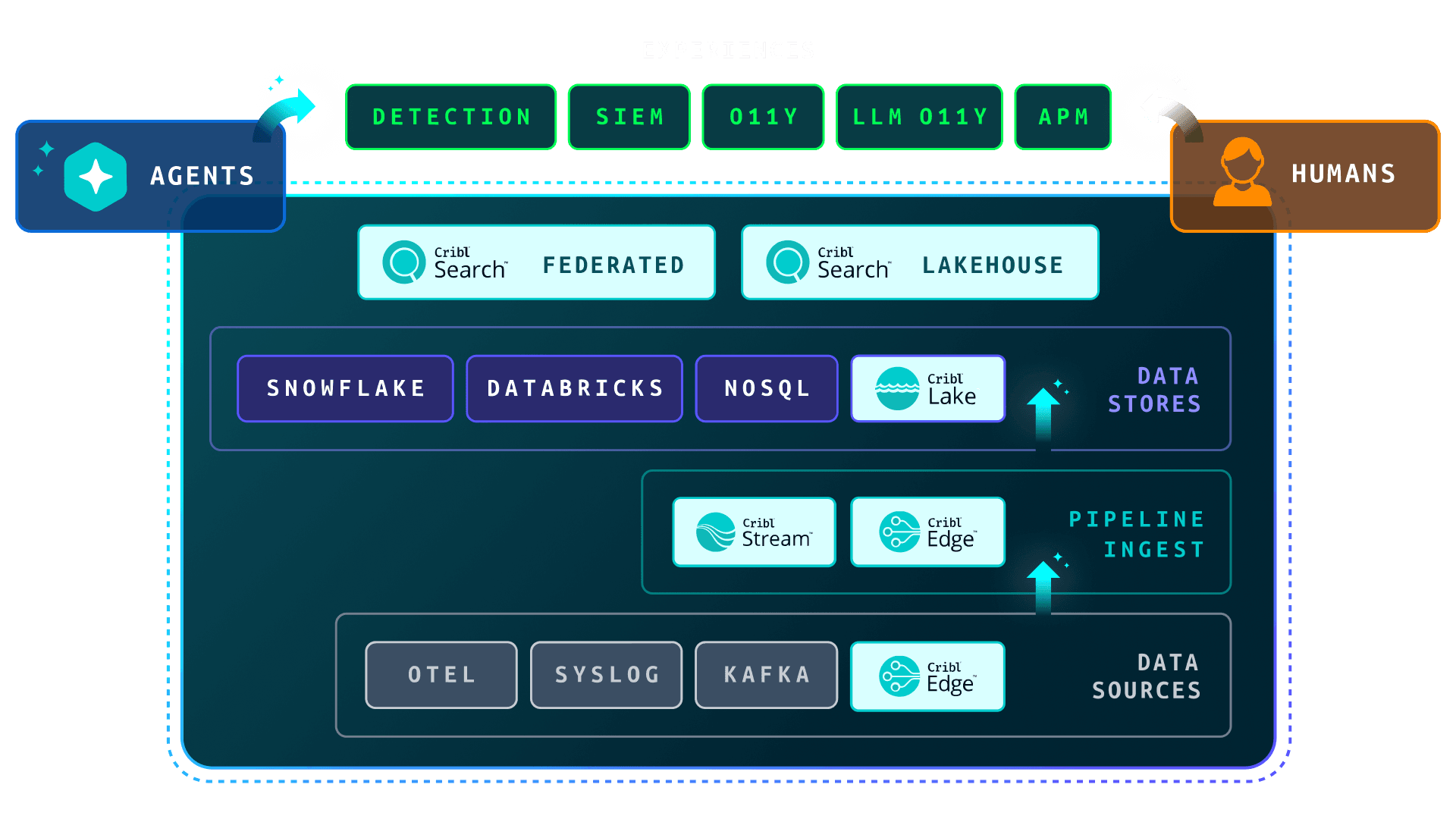Click the Humans orange person icon

pyautogui.click(x=1242, y=172)
